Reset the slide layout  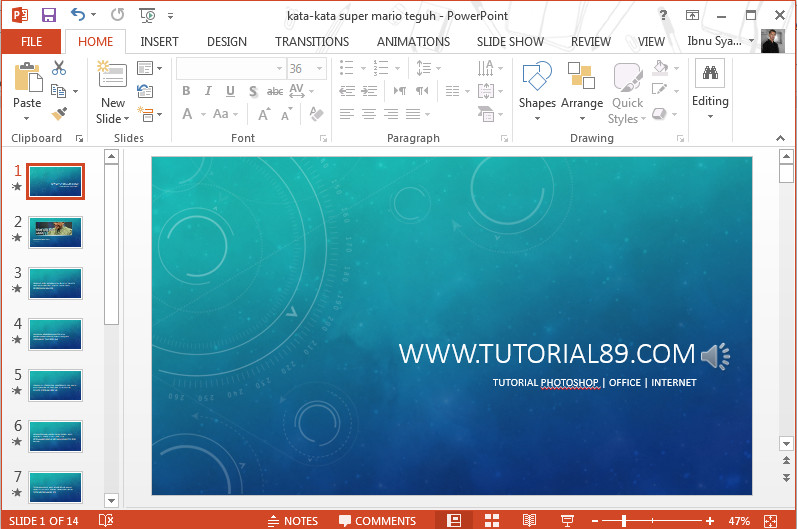pos(145,91)
